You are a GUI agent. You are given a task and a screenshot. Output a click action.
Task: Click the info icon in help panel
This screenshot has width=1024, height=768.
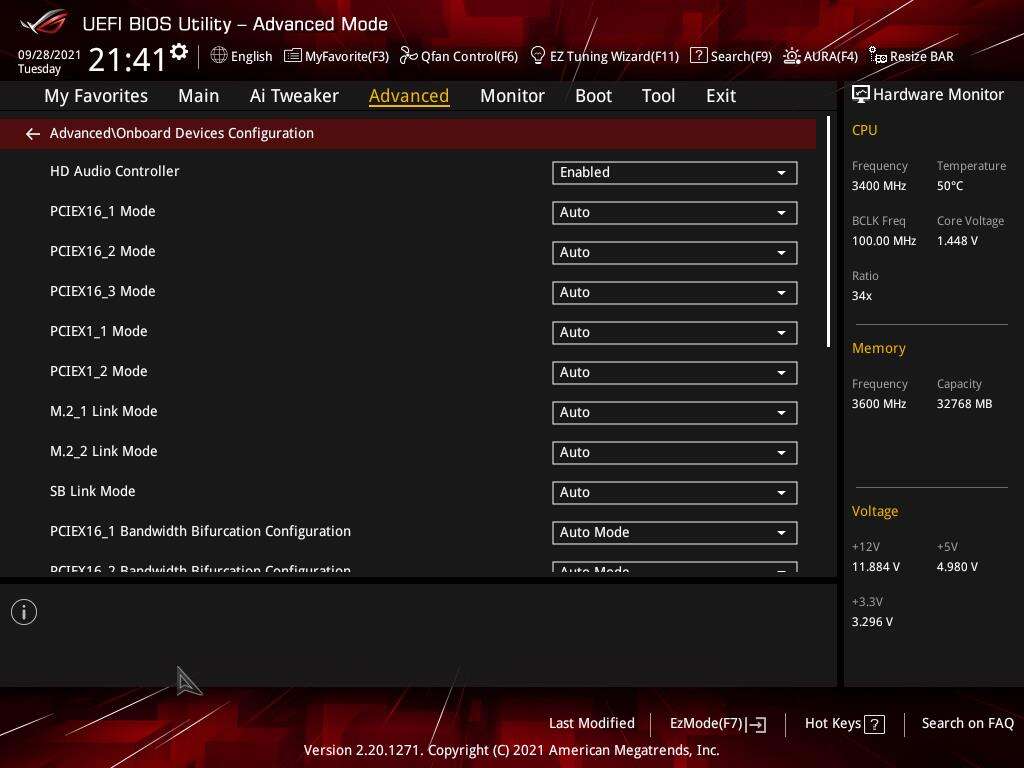(x=24, y=612)
